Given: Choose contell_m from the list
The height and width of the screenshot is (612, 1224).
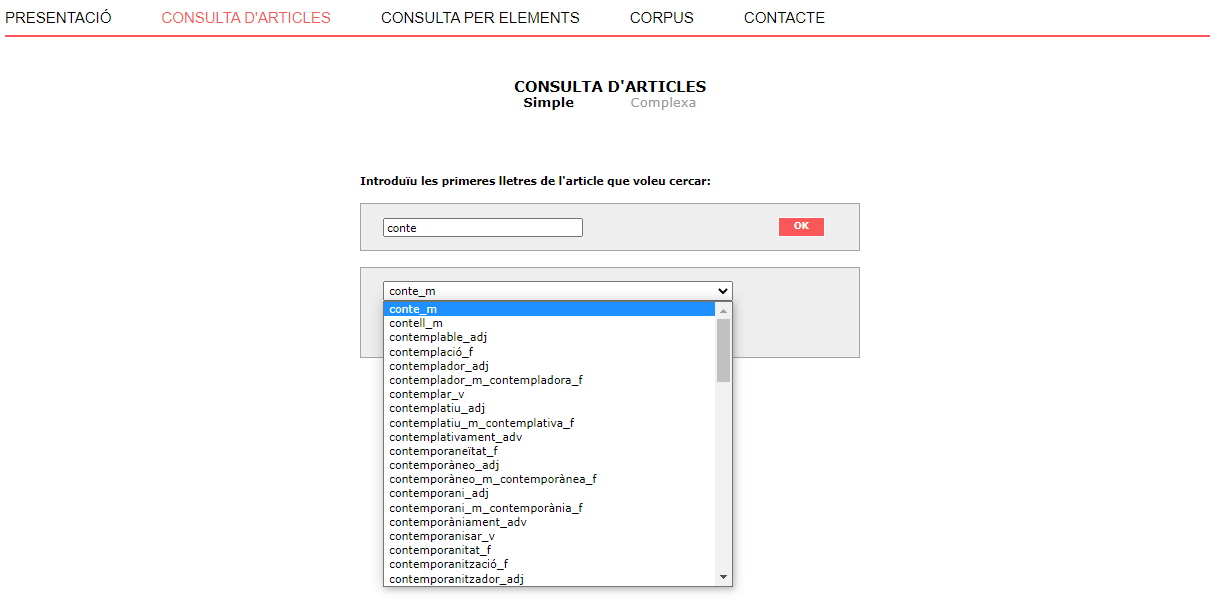Looking at the screenshot, I should coord(416,323).
